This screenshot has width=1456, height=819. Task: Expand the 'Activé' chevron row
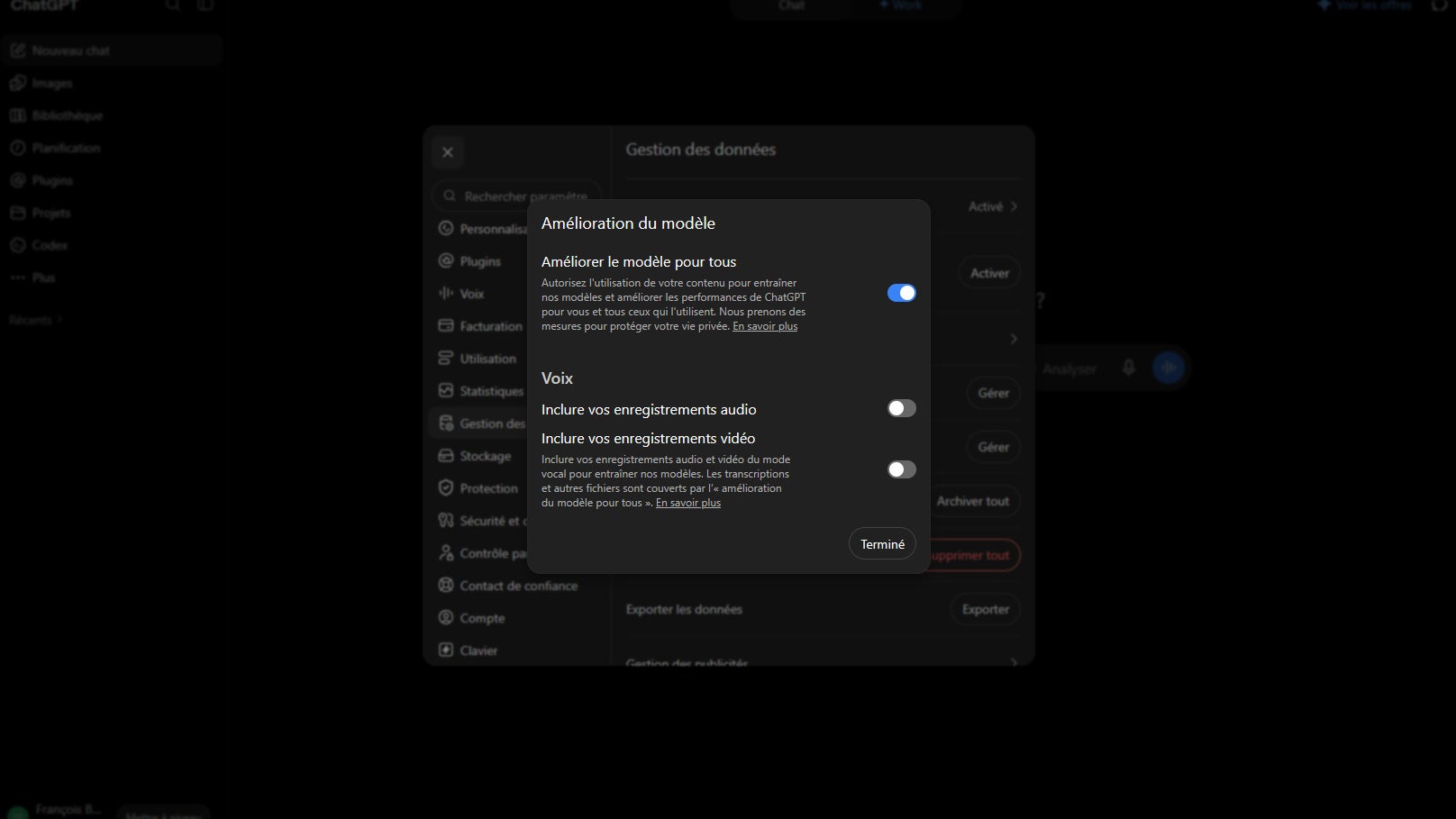pos(1014,206)
